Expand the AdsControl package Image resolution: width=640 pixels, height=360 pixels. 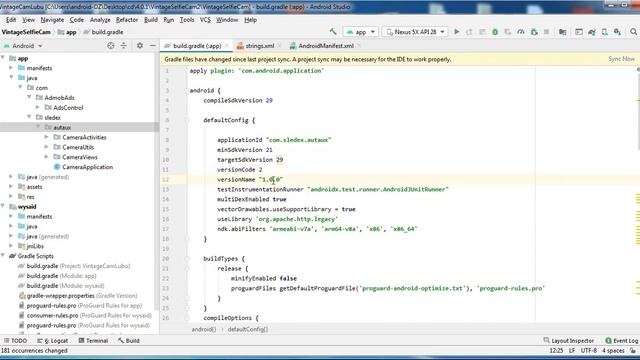[x=38, y=107]
